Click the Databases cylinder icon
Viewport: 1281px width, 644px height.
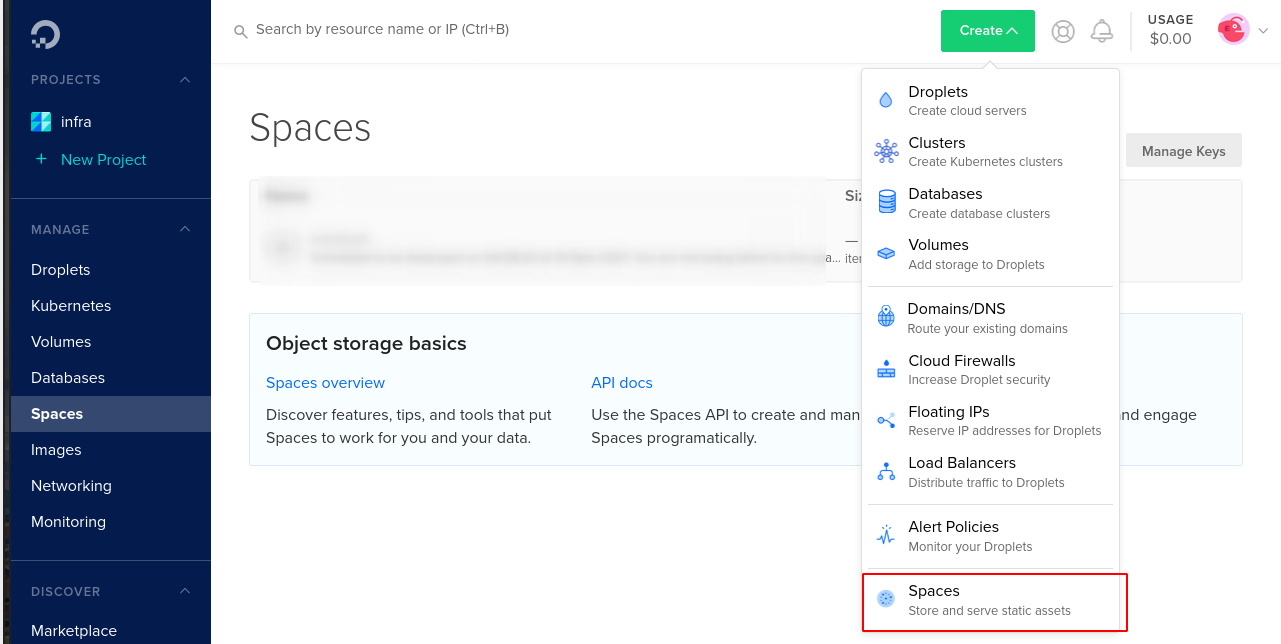887,202
